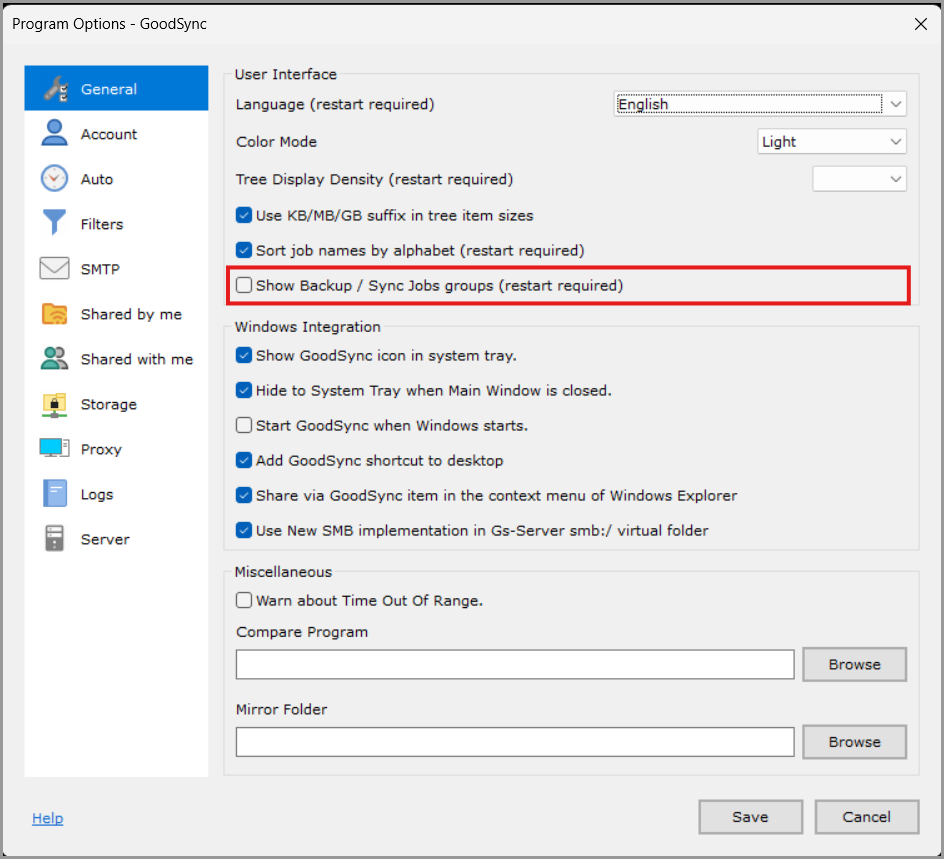Enable Show Backup / Sync Jobs groups
Image resolution: width=944 pixels, height=859 pixels.
pos(244,285)
